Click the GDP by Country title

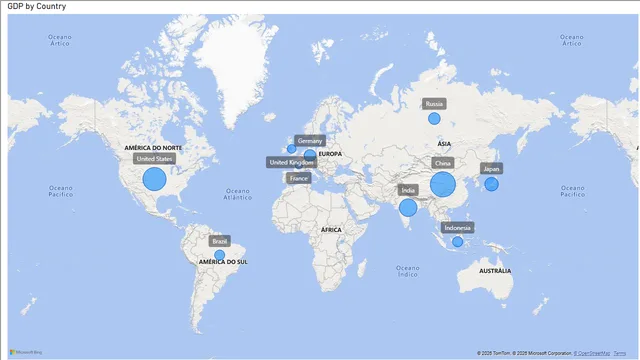pyautogui.click(x=37, y=6)
